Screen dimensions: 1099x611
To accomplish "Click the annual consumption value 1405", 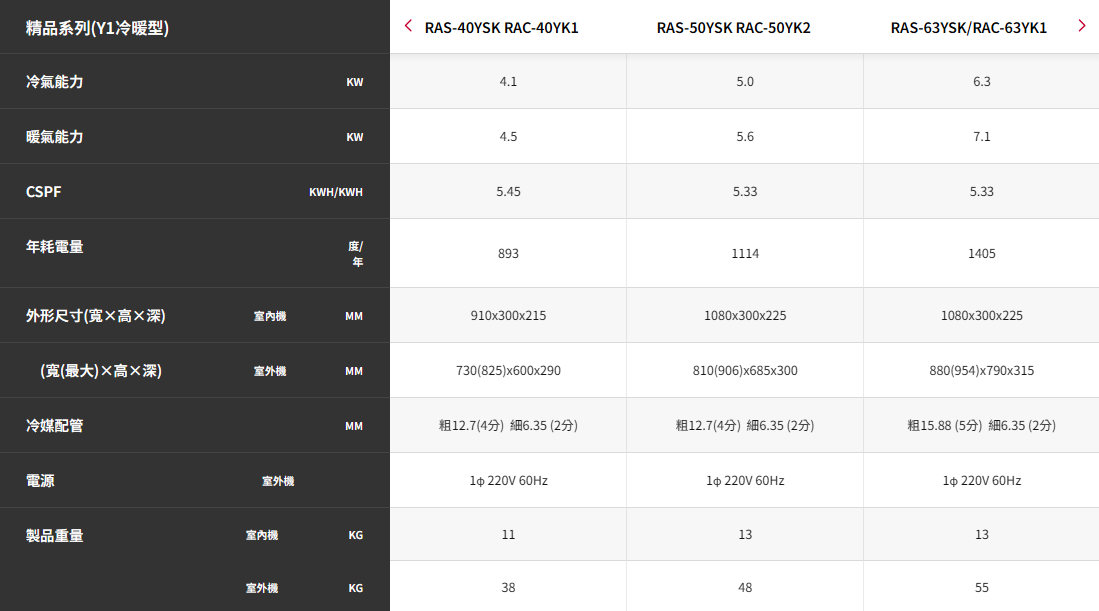I will coord(981,254).
